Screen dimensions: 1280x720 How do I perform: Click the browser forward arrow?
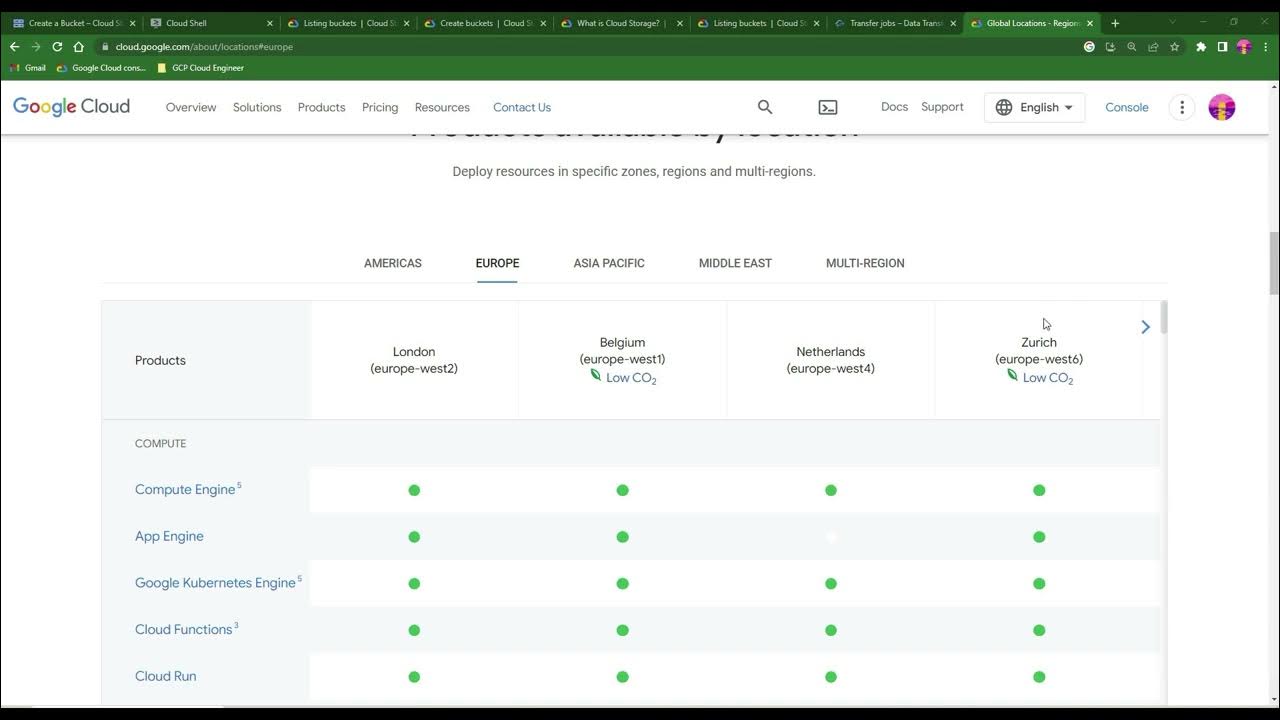coord(36,46)
